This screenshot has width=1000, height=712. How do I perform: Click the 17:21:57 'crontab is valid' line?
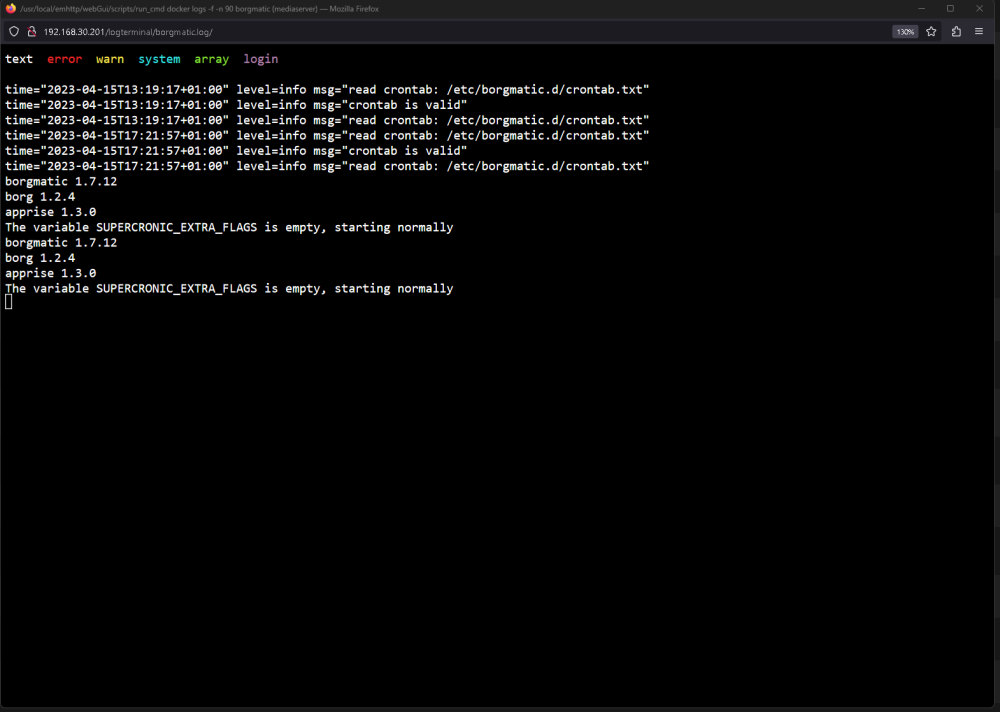(236, 151)
